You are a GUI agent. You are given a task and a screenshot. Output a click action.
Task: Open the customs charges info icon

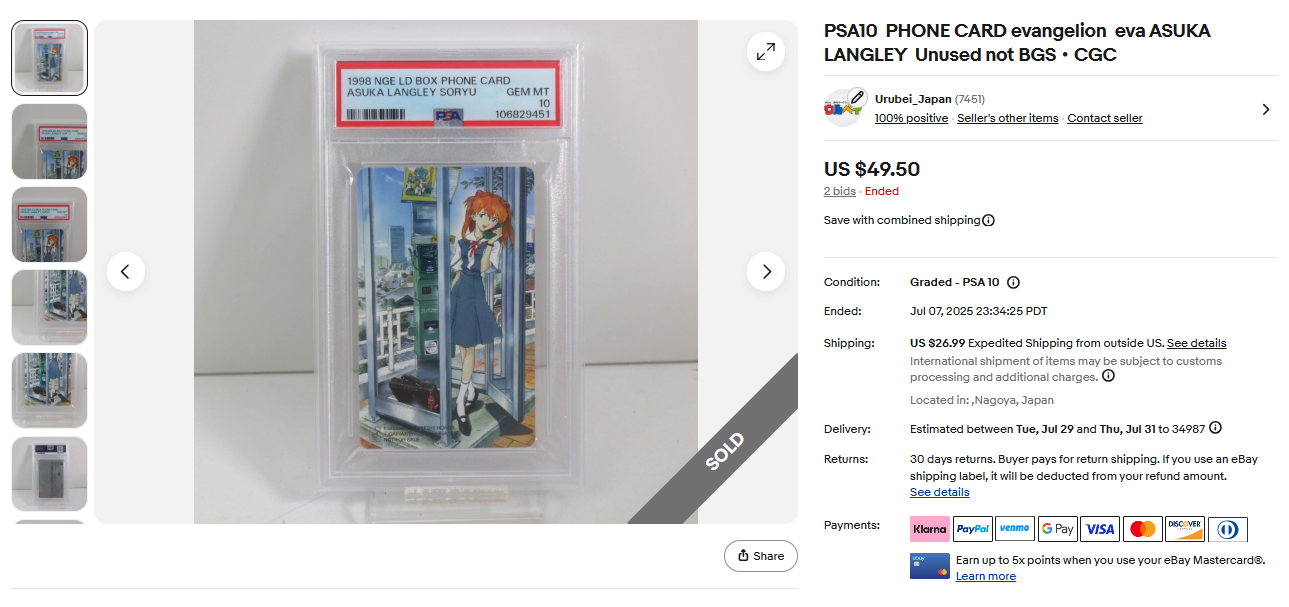click(1108, 377)
